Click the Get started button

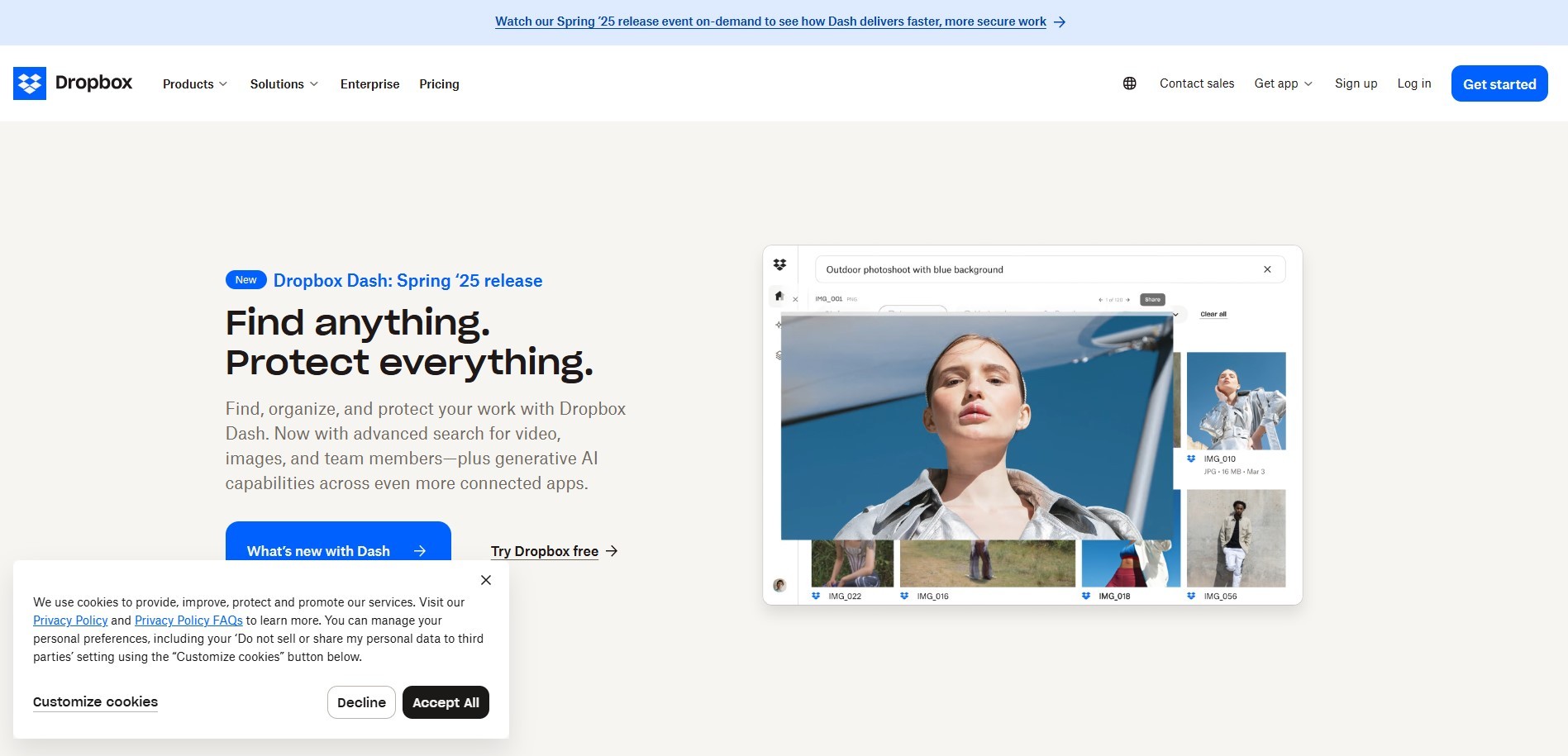[x=1499, y=83]
